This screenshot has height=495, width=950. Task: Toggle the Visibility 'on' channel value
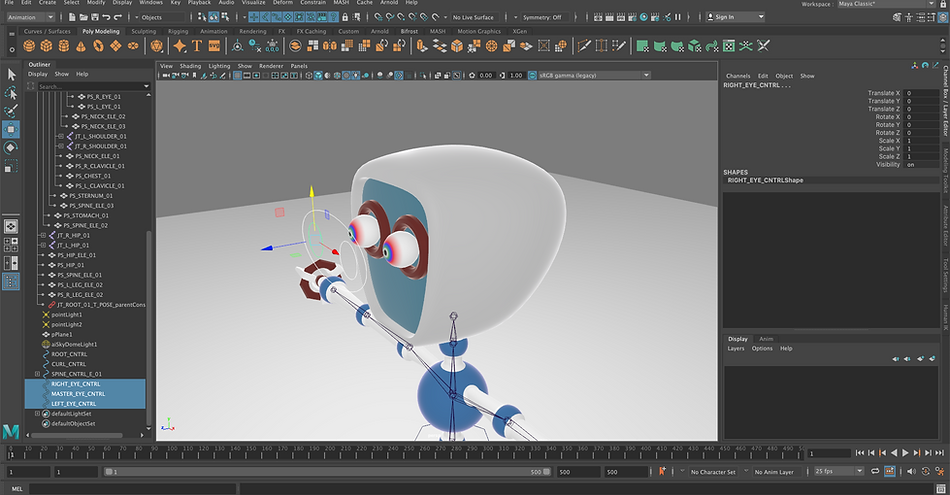coord(922,164)
